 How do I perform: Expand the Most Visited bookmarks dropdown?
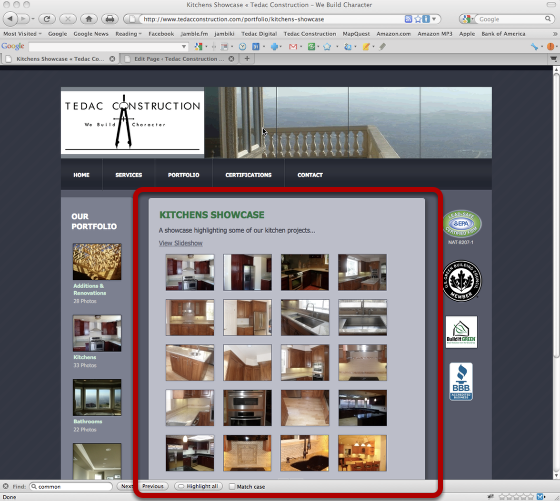point(22,34)
